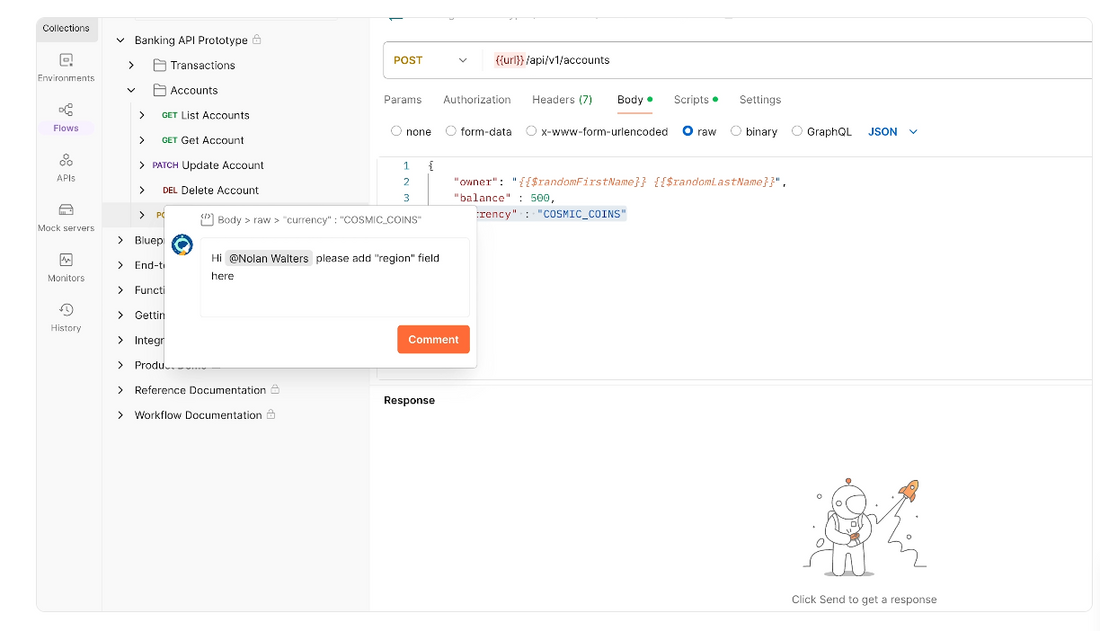Click the Transactions folder icon

click(x=159, y=65)
